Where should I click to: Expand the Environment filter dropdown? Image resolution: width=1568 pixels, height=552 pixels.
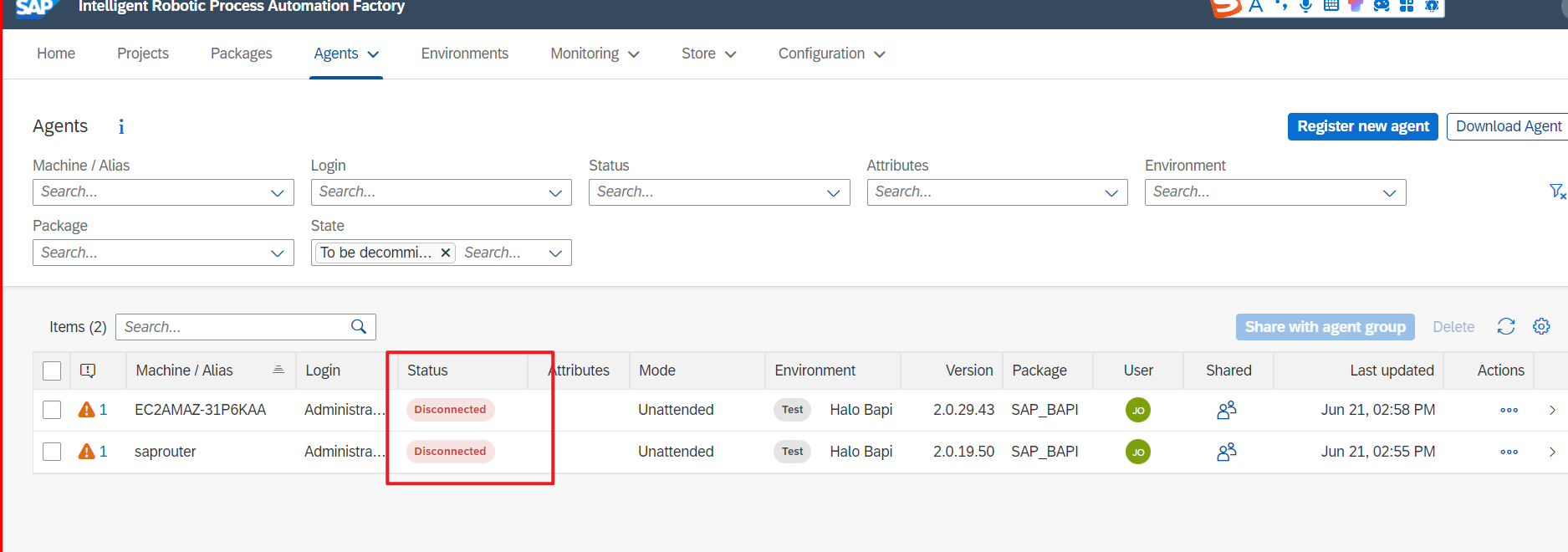(x=1389, y=192)
